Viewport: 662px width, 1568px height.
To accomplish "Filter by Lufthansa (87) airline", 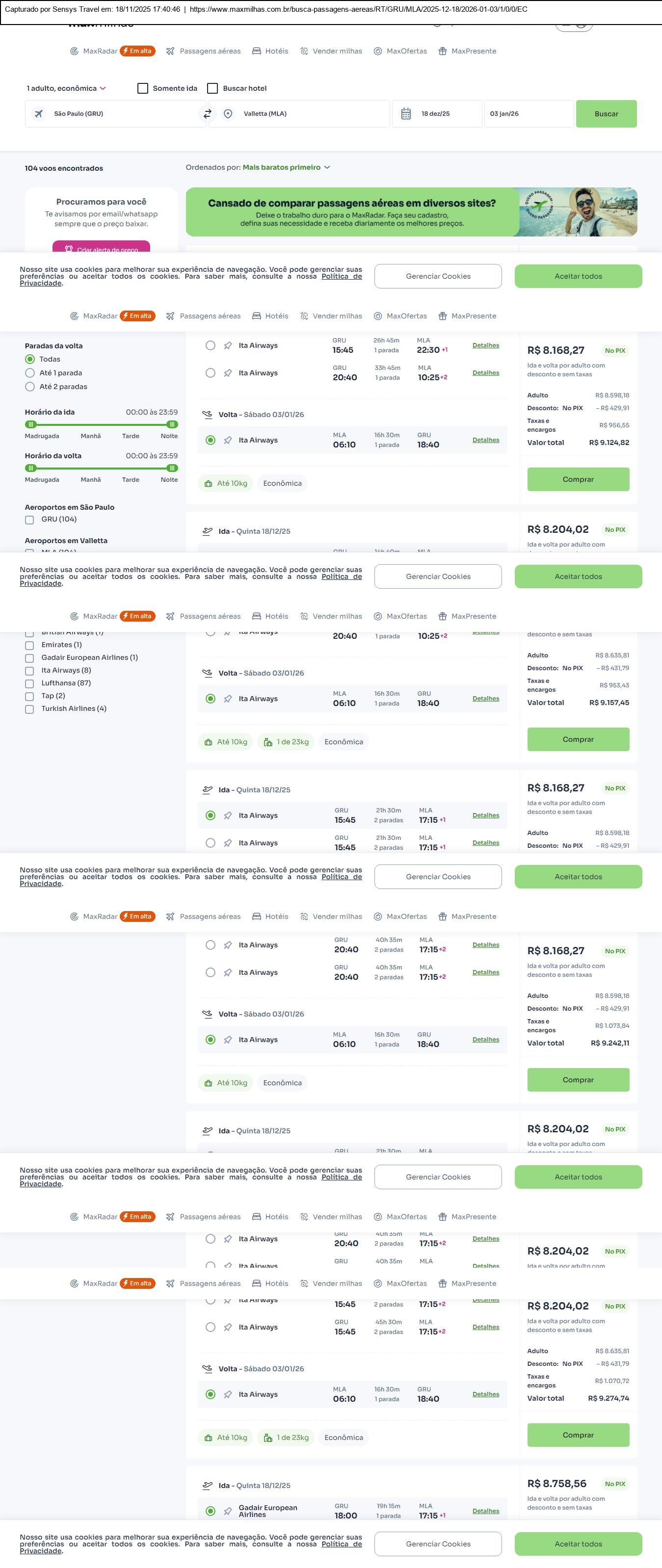I will point(29,683).
